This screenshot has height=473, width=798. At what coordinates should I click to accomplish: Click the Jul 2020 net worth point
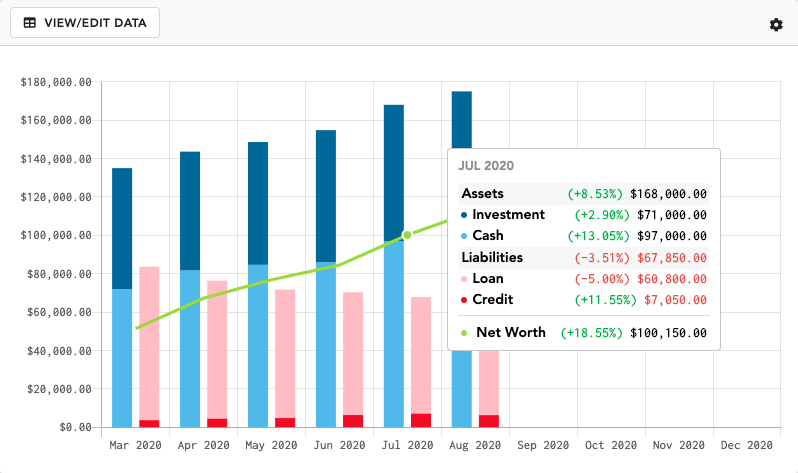[407, 235]
